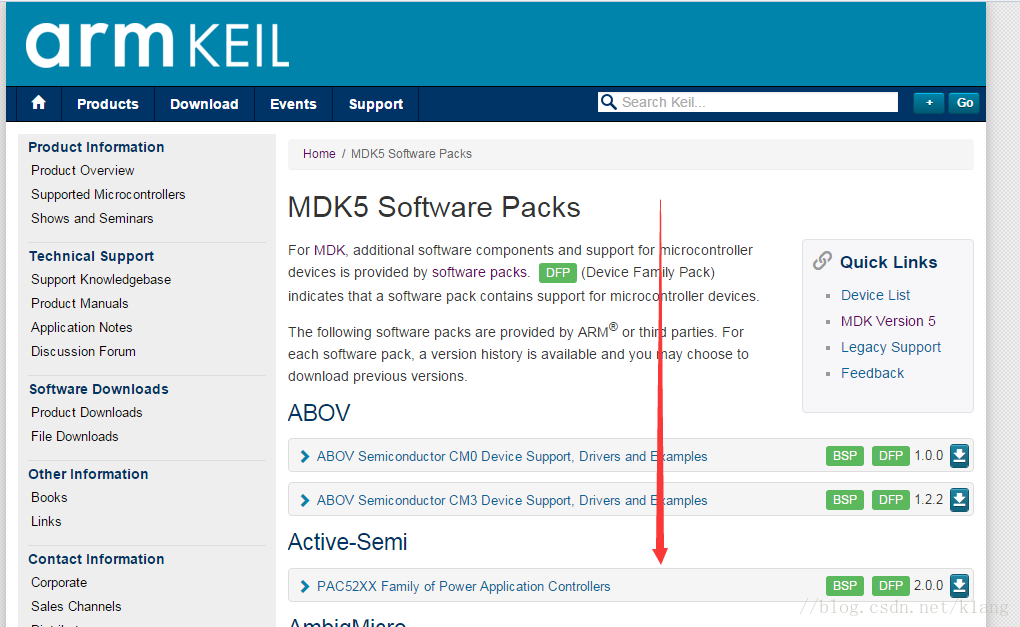Click the MDK link in description
This screenshot has height=627, width=1020.
(x=329, y=250)
